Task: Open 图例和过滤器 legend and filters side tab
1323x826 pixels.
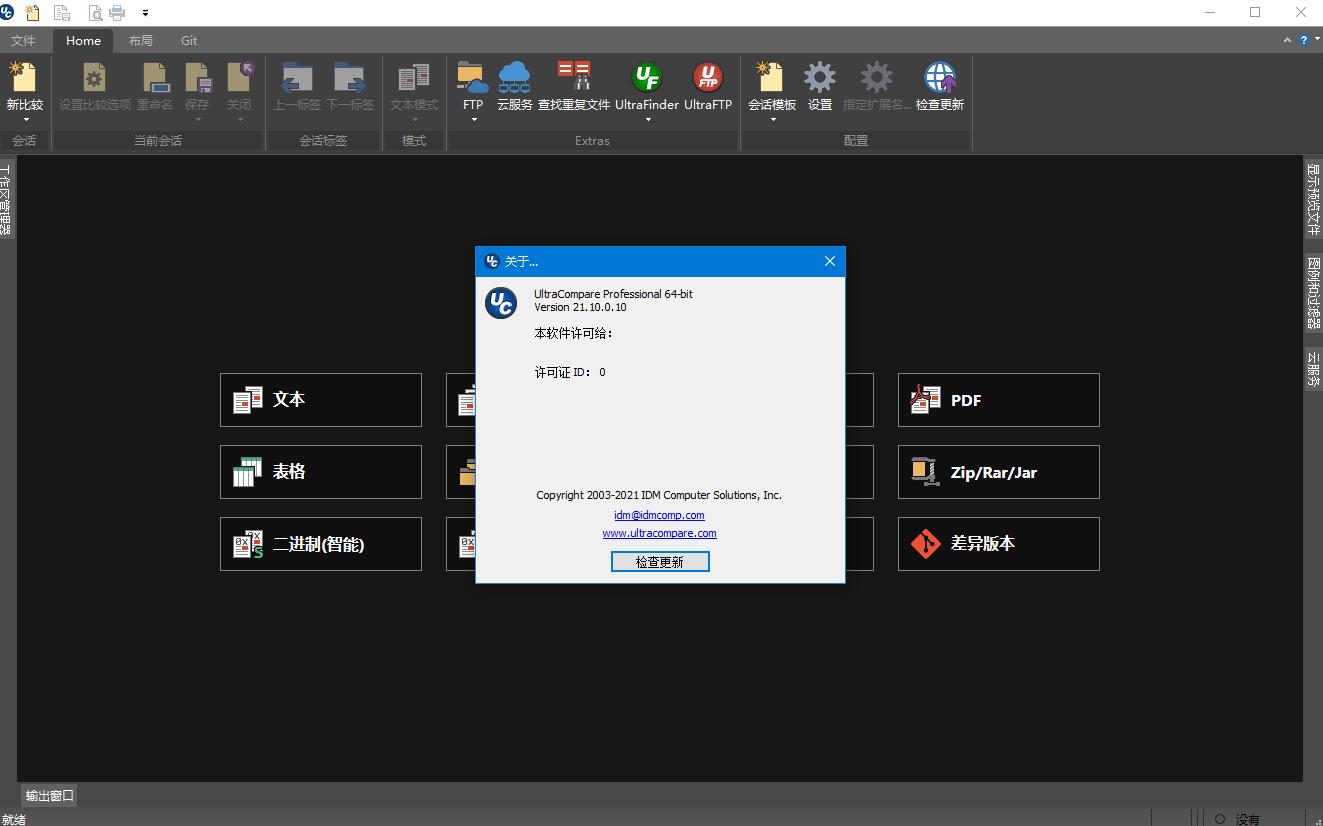Action: point(1314,292)
